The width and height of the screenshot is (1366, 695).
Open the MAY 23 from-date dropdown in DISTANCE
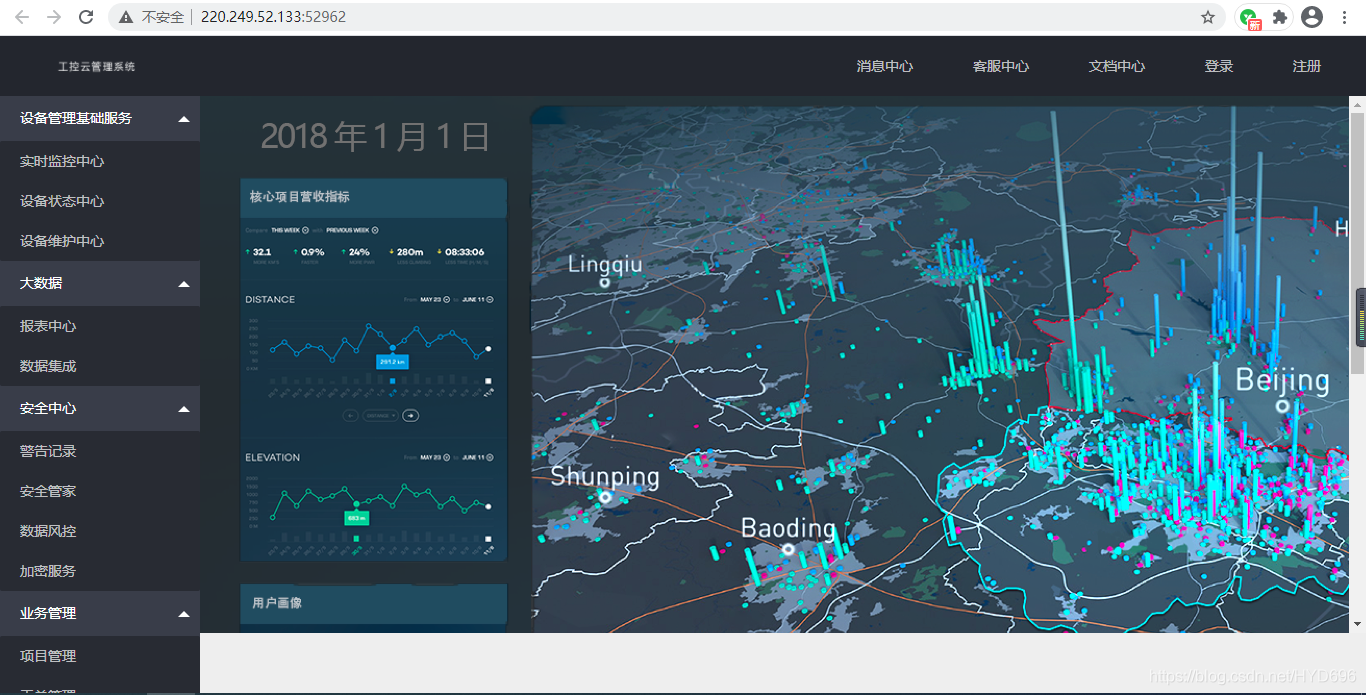coord(435,299)
